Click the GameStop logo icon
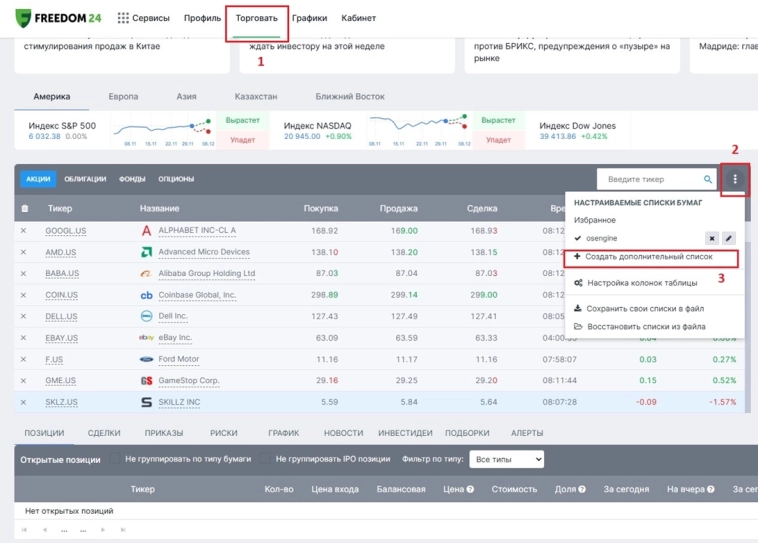 [x=146, y=381]
